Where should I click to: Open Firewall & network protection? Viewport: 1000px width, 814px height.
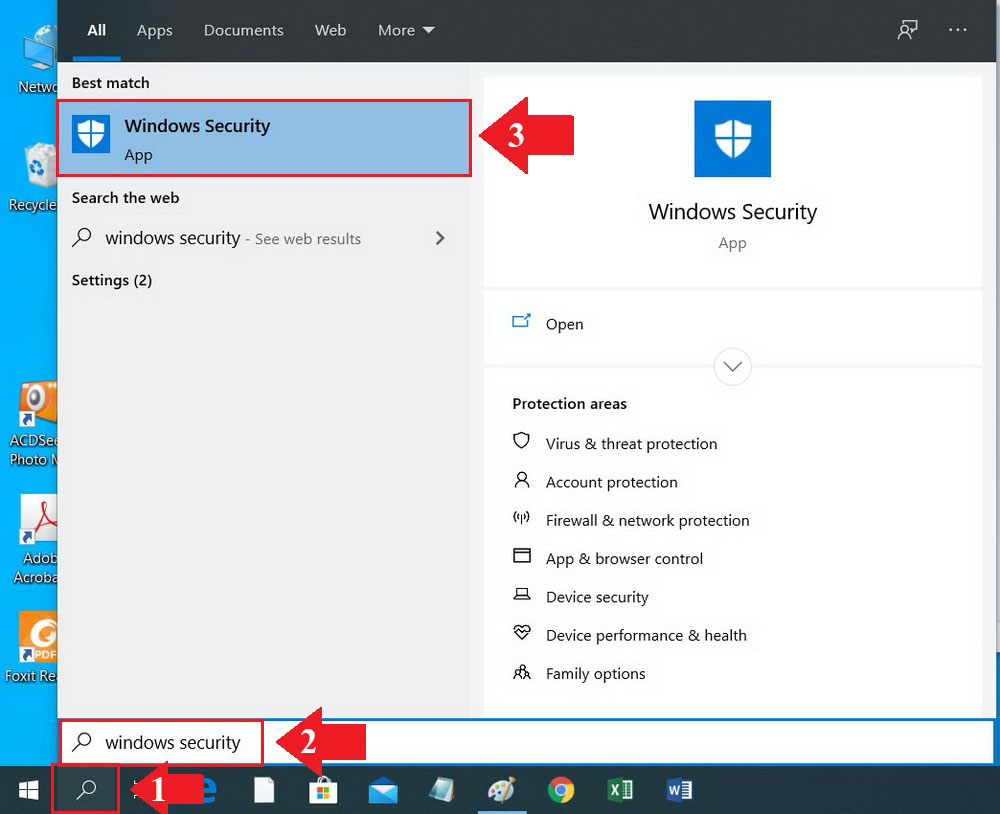pos(647,521)
